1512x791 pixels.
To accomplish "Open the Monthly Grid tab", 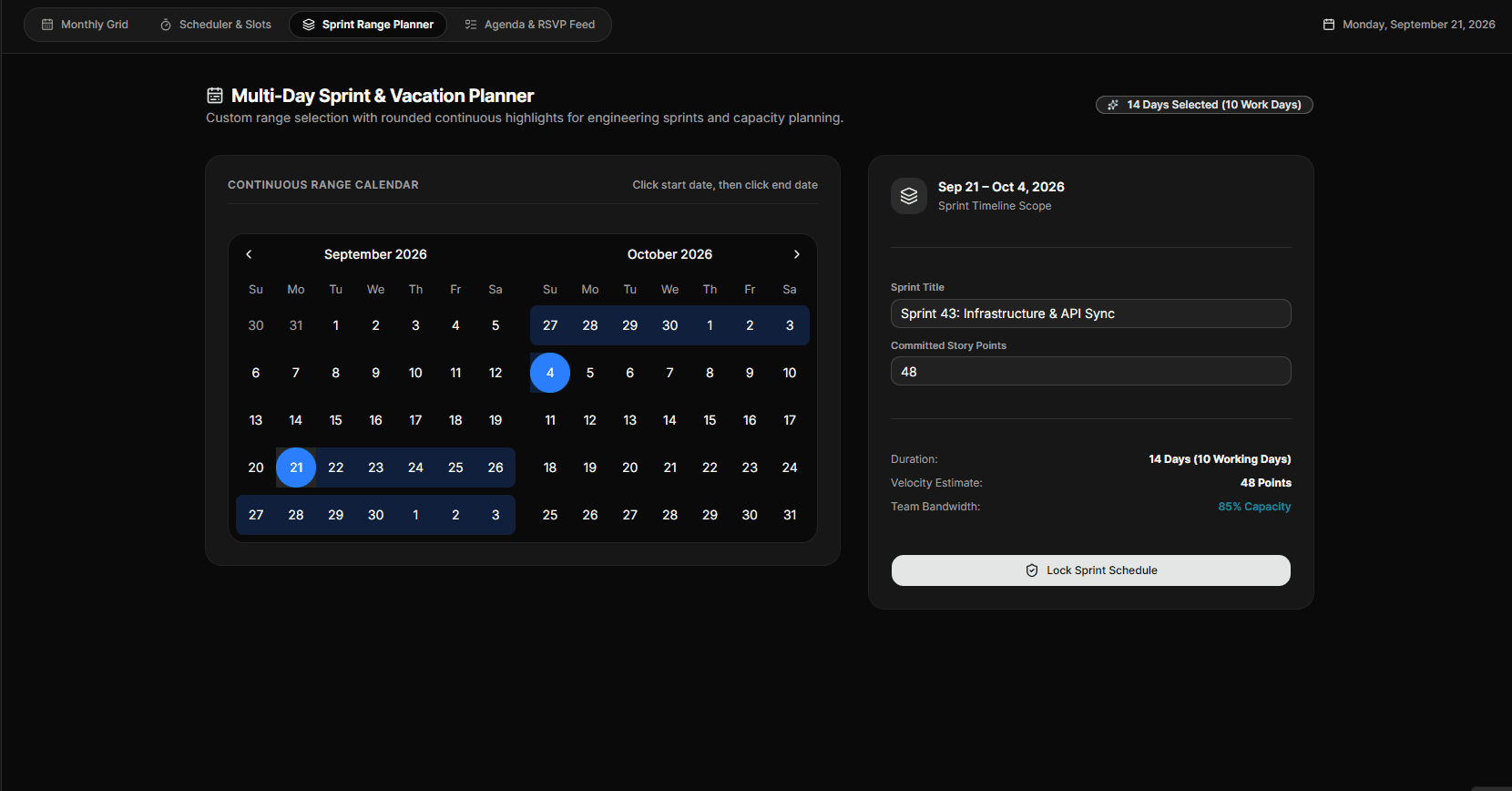I will tap(85, 25).
